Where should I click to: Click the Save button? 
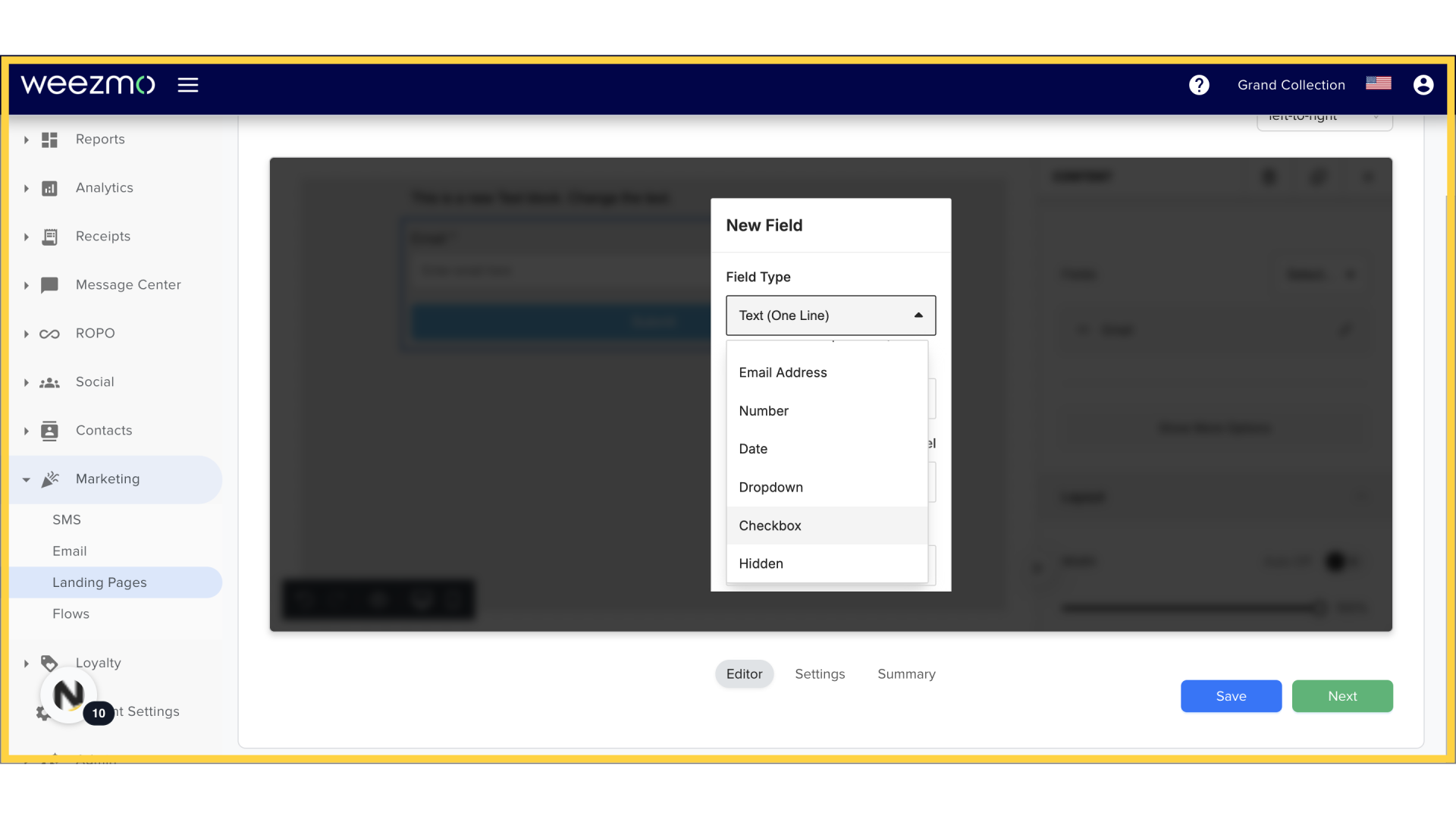pyautogui.click(x=1231, y=696)
